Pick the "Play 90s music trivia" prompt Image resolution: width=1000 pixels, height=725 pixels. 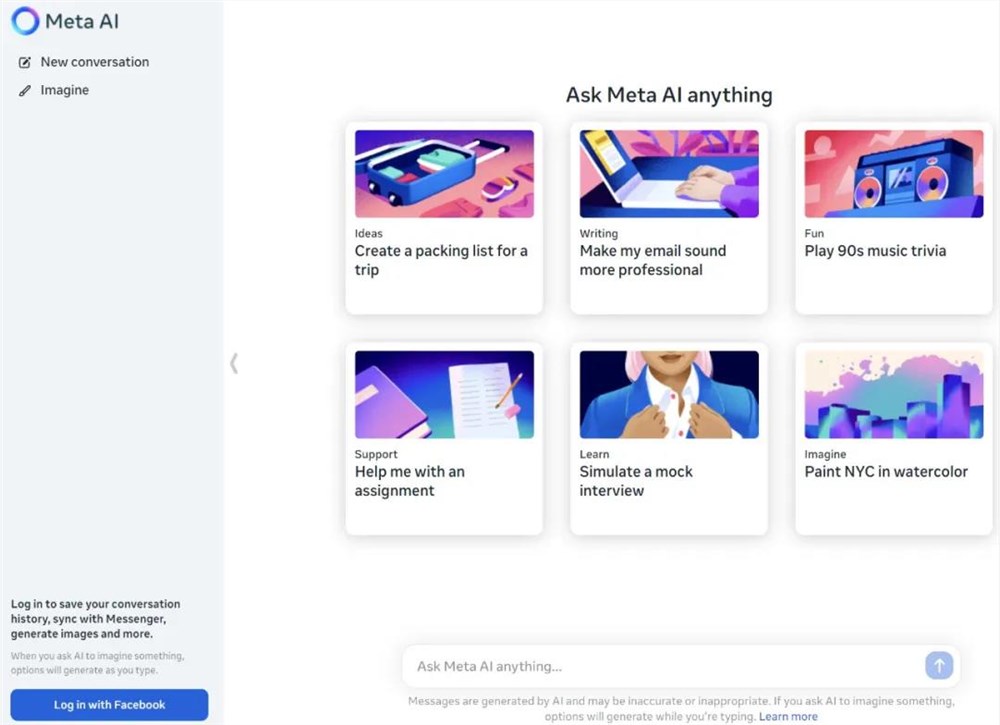click(x=875, y=251)
